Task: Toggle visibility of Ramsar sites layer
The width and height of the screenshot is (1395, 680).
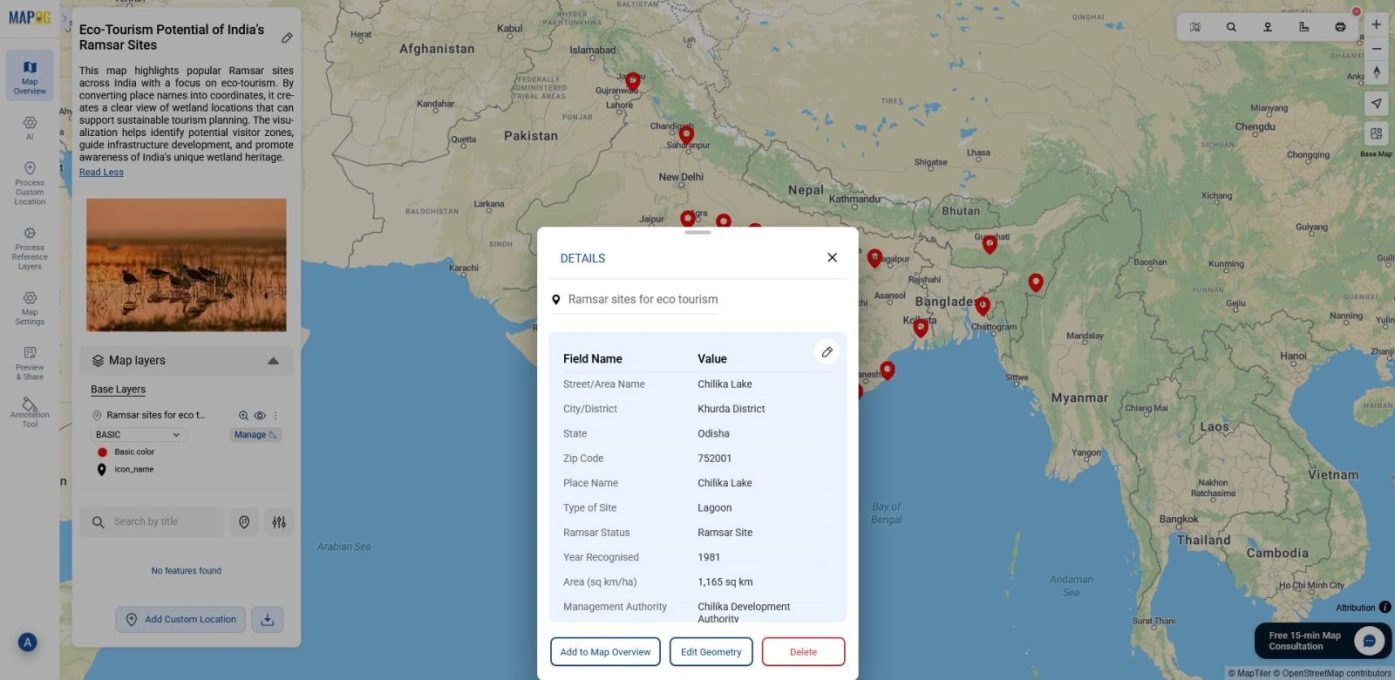Action: [x=259, y=415]
